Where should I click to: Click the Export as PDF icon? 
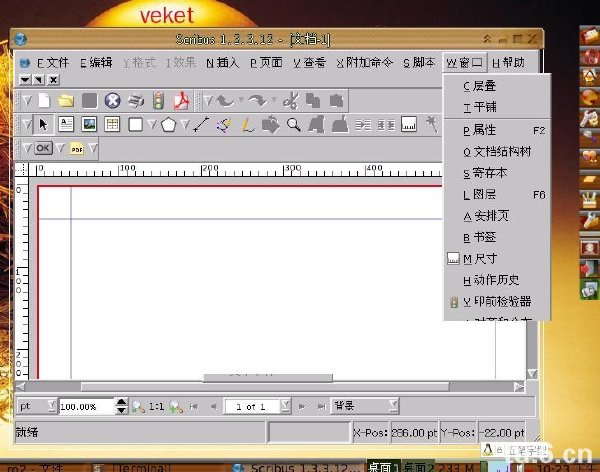pyautogui.click(x=181, y=101)
